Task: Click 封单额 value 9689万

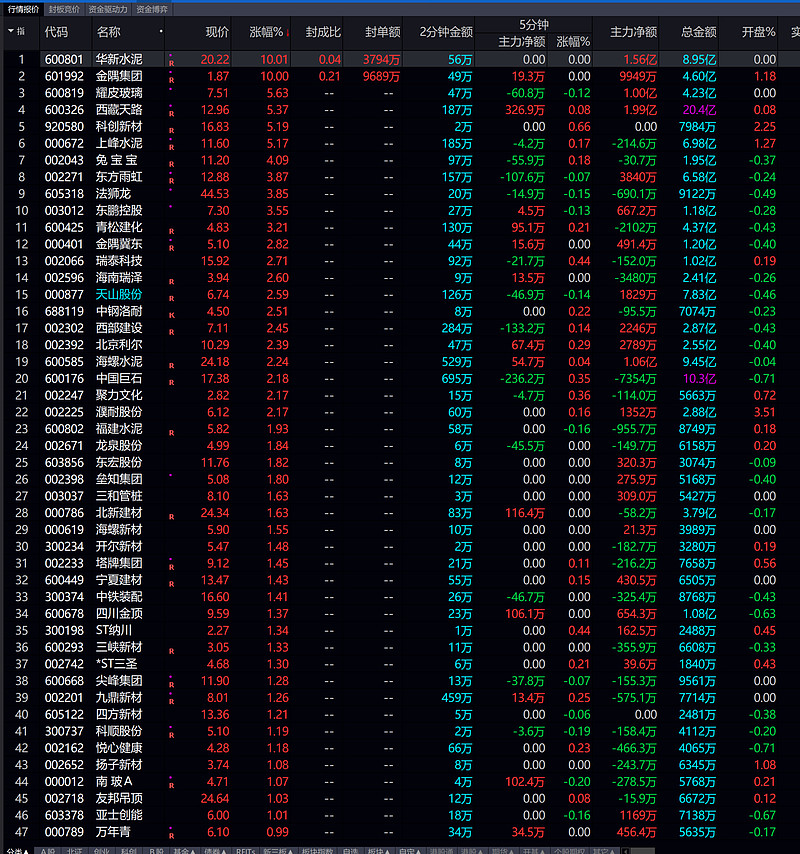Action: click(x=382, y=76)
